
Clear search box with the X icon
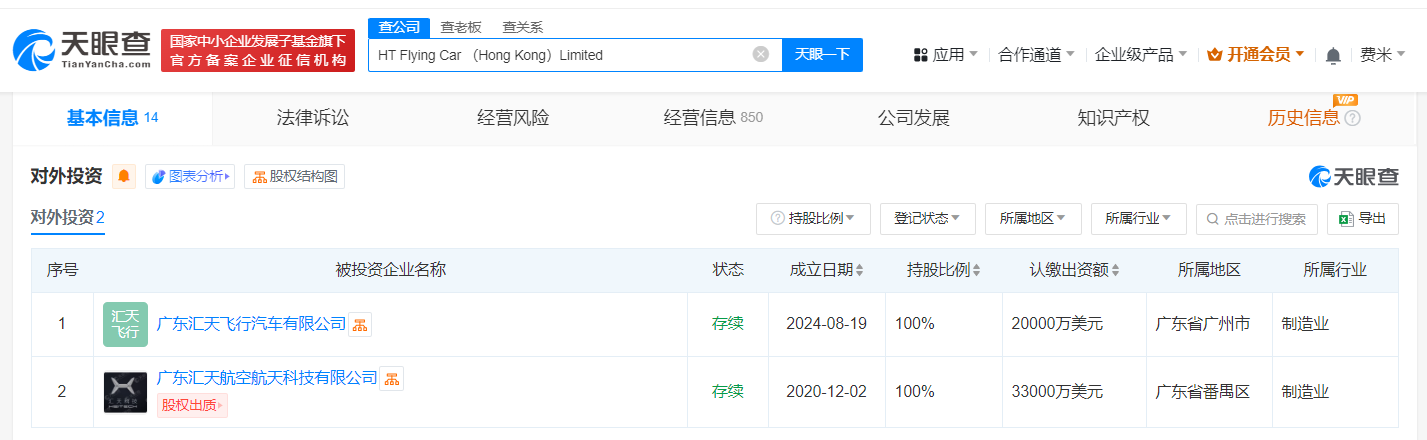[x=761, y=54]
